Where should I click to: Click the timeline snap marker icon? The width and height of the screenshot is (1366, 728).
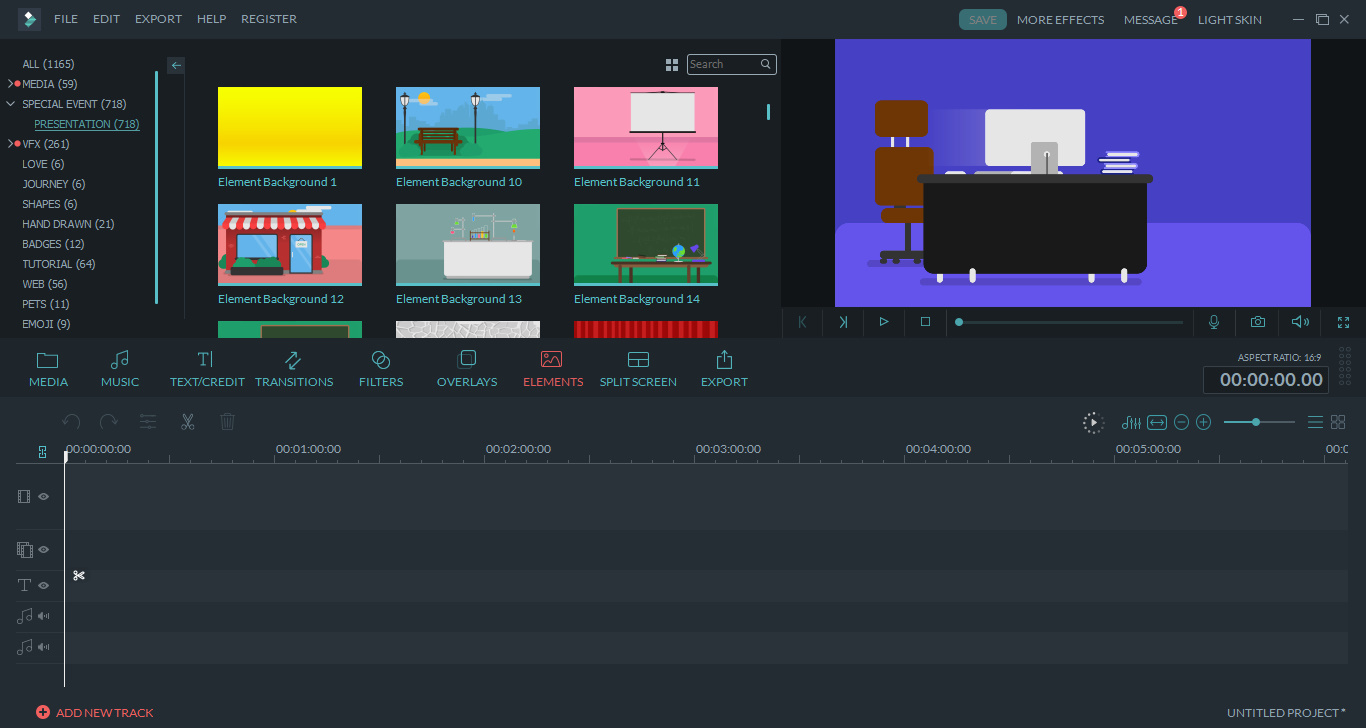[x=42, y=452]
